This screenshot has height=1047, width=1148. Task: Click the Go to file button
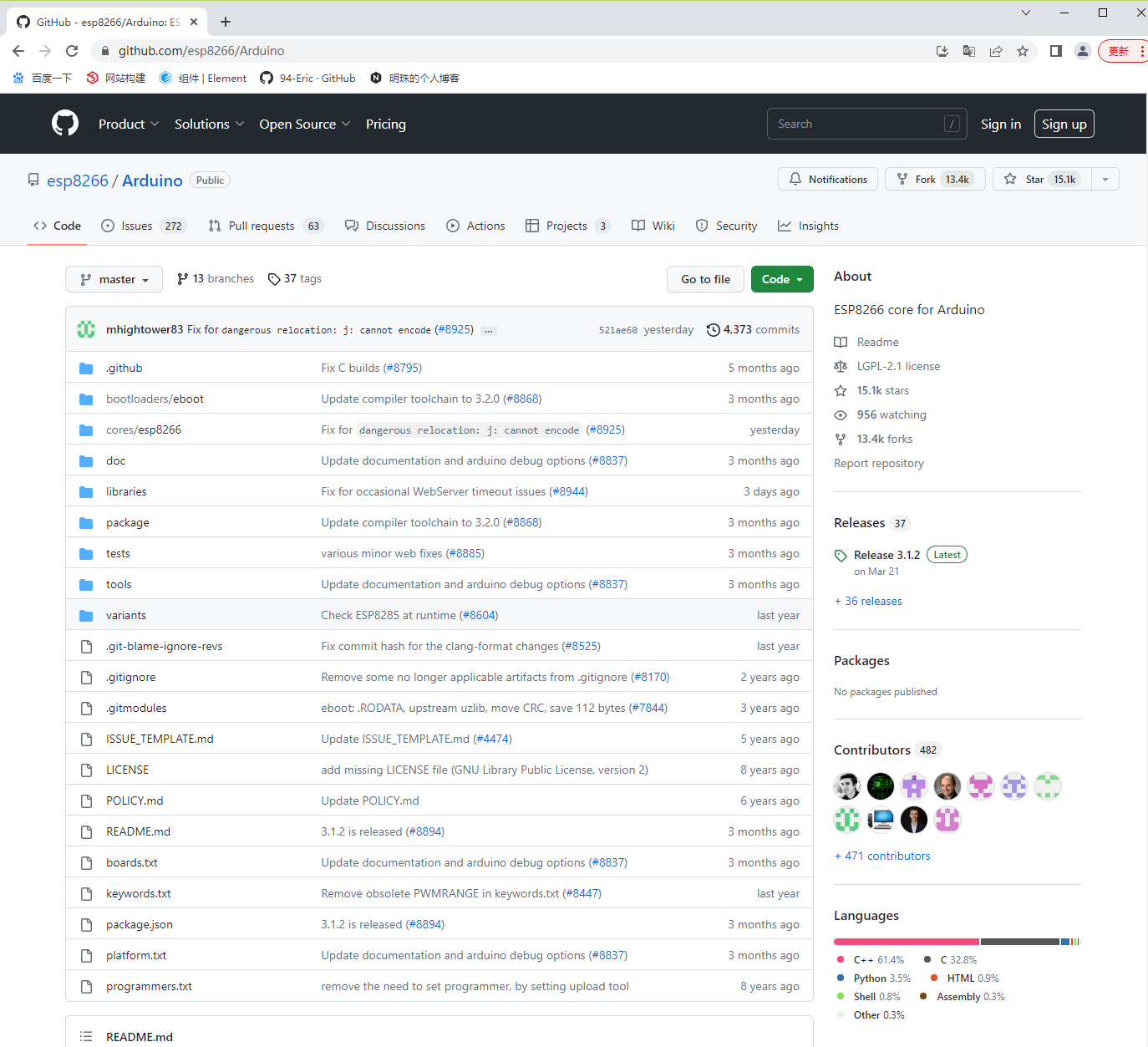tap(705, 279)
